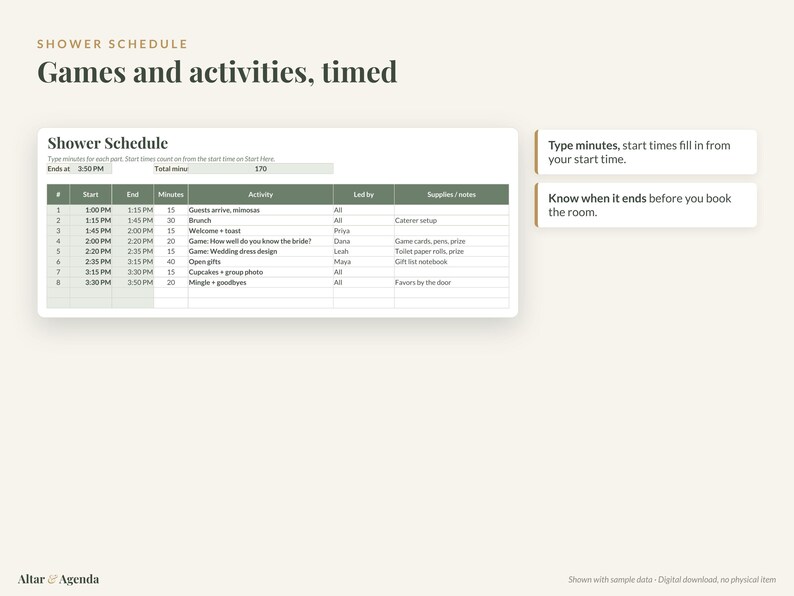Image resolution: width=794 pixels, height=596 pixels.
Task: Select the 'Supplies / notes' column header
Action: point(452,194)
